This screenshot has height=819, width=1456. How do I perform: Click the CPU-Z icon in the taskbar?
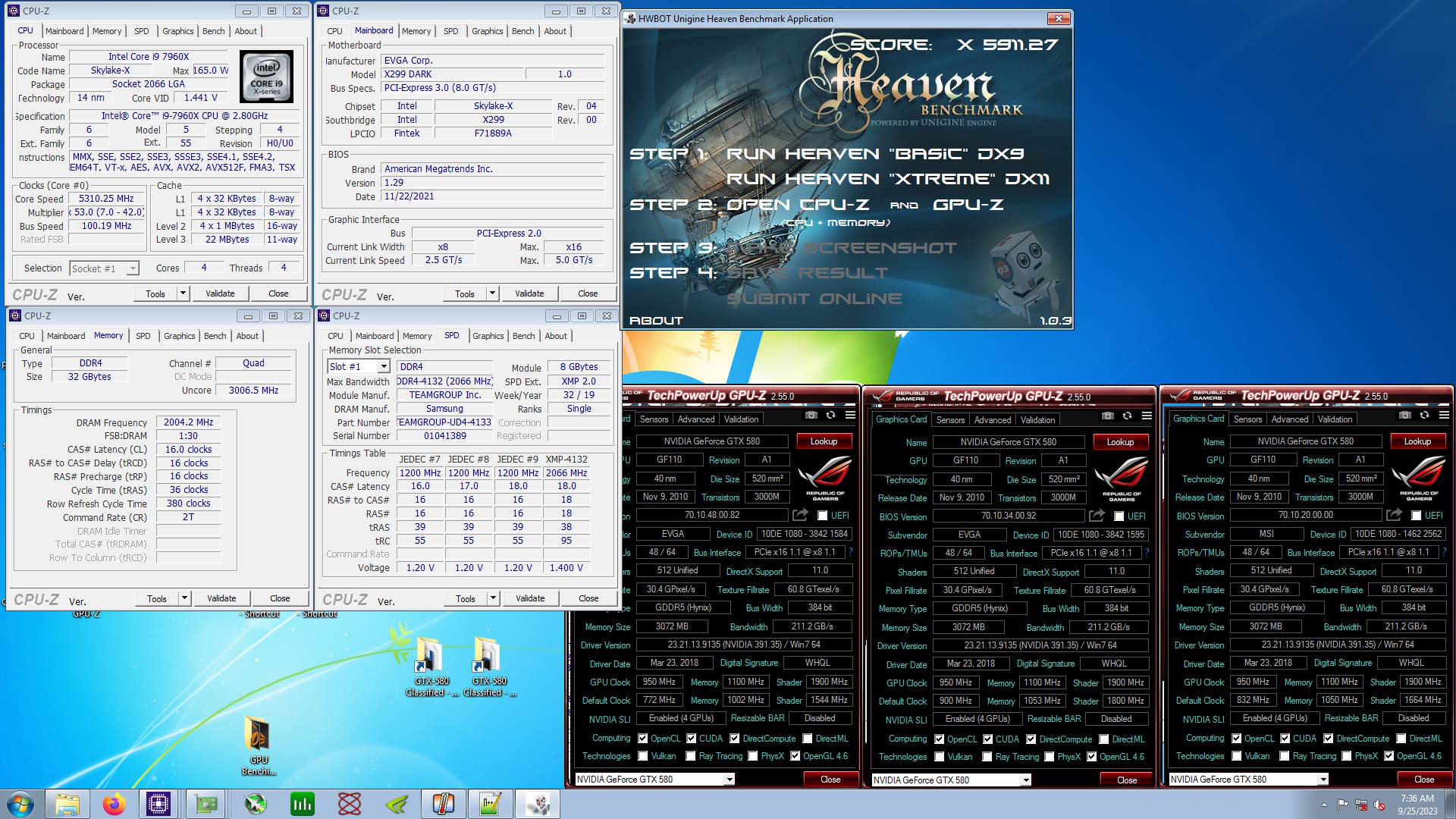pyautogui.click(x=158, y=804)
